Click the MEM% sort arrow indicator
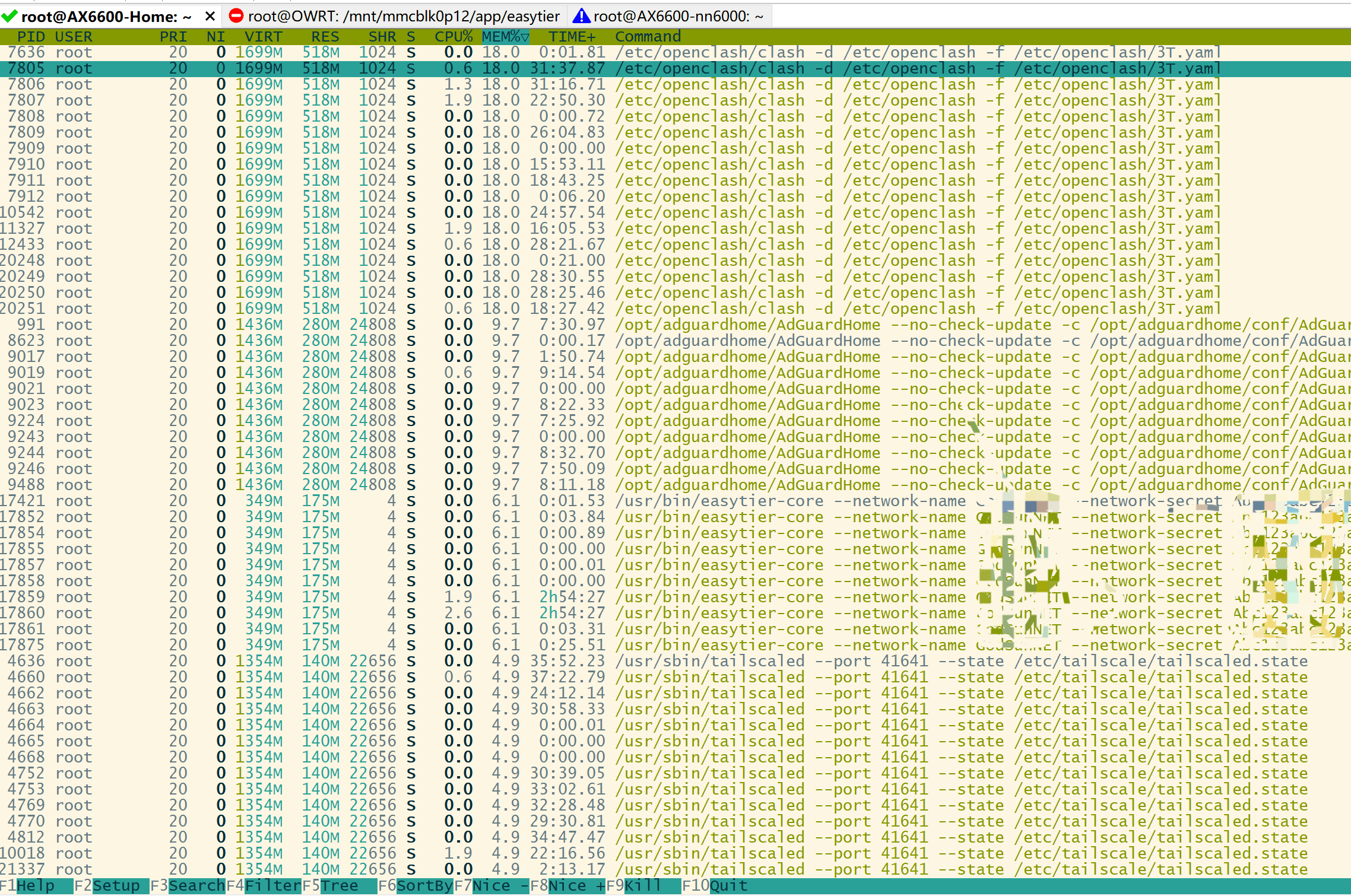 click(525, 36)
